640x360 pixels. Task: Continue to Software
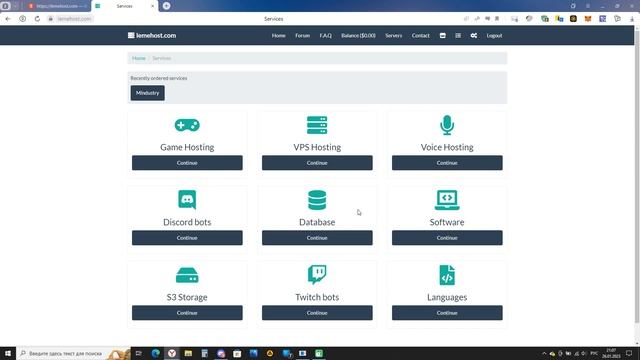(x=447, y=238)
